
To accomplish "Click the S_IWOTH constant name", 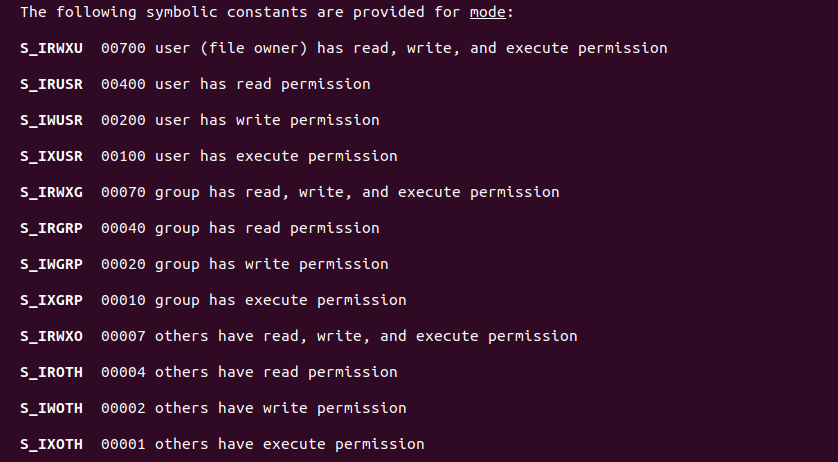I will (x=52, y=408).
